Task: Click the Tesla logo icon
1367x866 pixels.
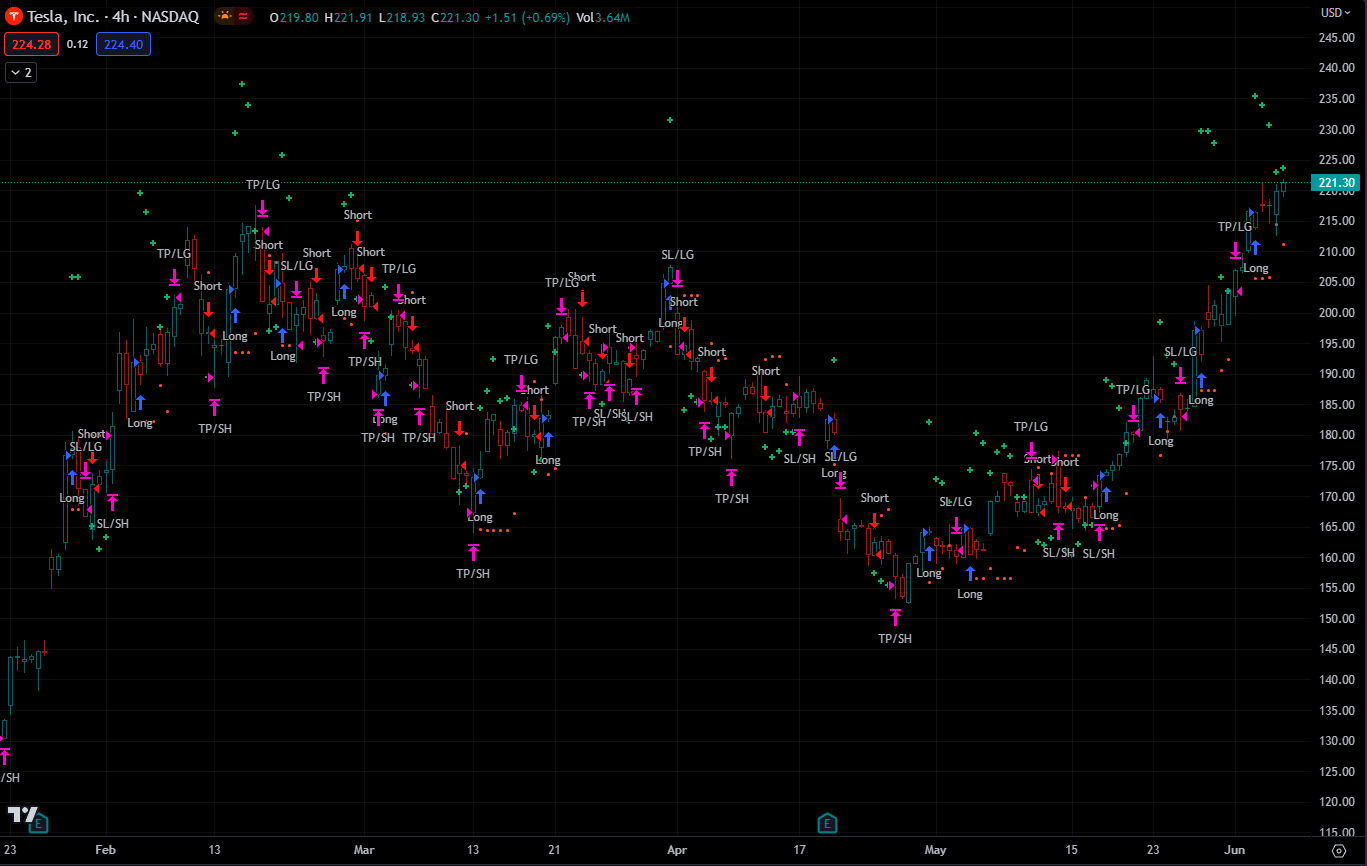Action: coord(14,17)
